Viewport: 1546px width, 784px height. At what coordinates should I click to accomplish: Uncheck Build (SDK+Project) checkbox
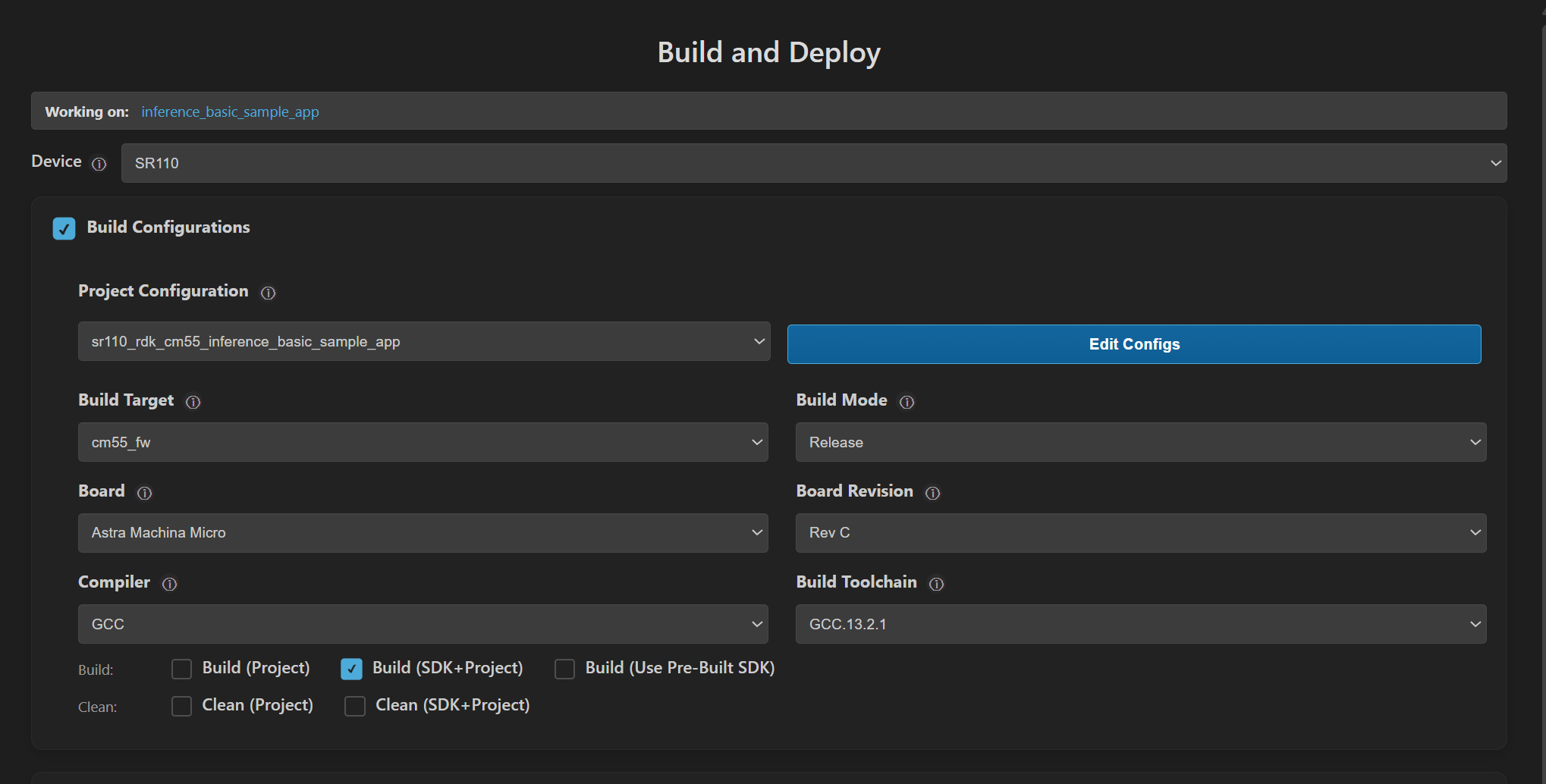tap(351, 669)
